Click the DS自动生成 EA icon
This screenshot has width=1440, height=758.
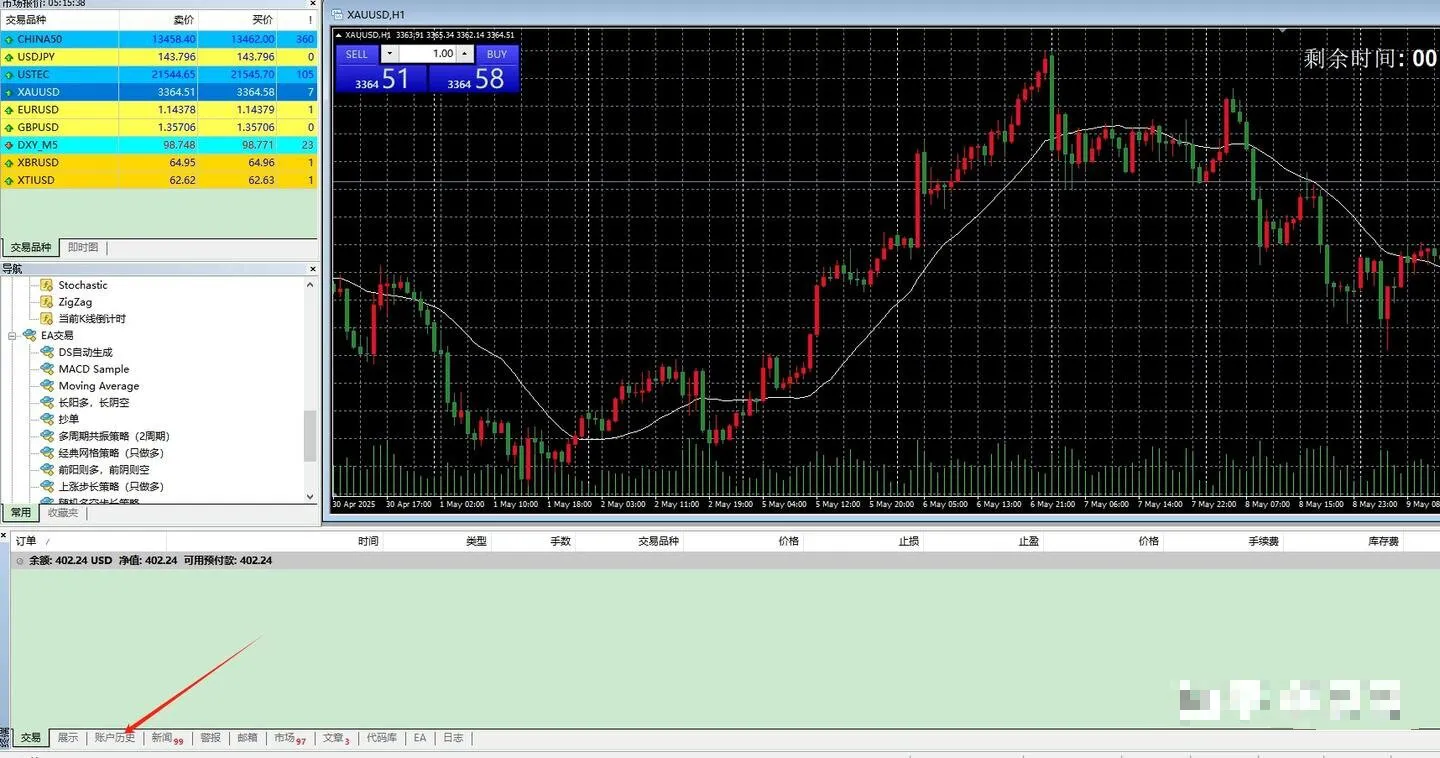coord(48,351)
